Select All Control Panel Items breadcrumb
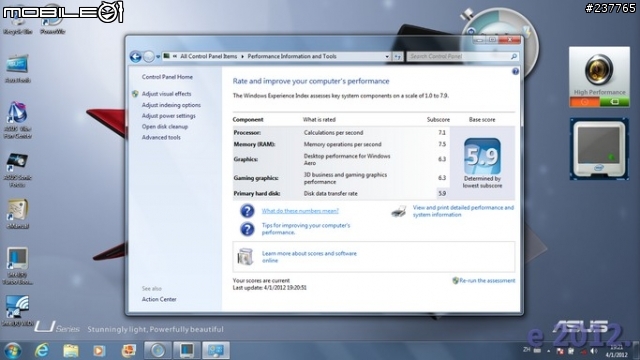 tap(209, 56)
